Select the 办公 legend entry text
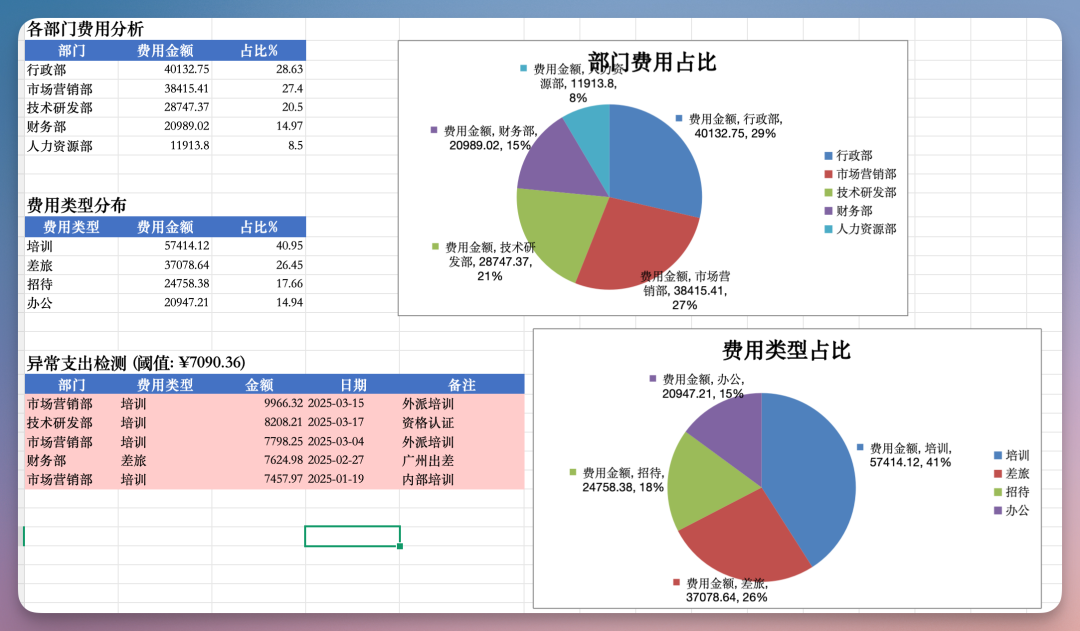 [x=1017, y=510]
